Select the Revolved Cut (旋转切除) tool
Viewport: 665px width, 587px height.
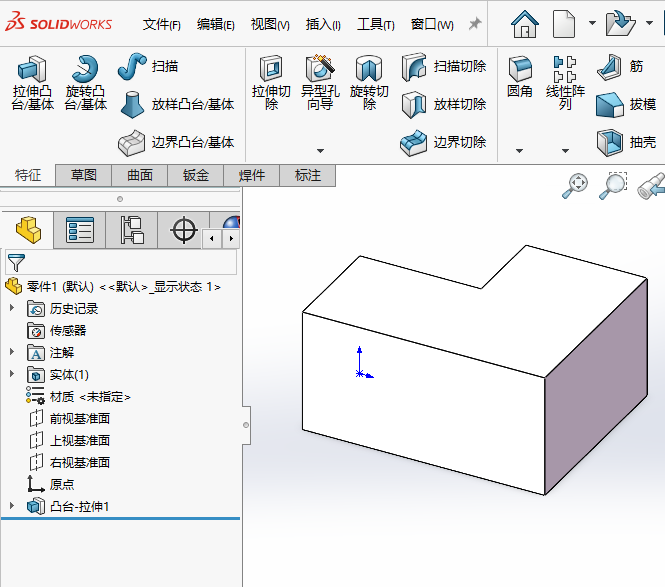(369, 83)
